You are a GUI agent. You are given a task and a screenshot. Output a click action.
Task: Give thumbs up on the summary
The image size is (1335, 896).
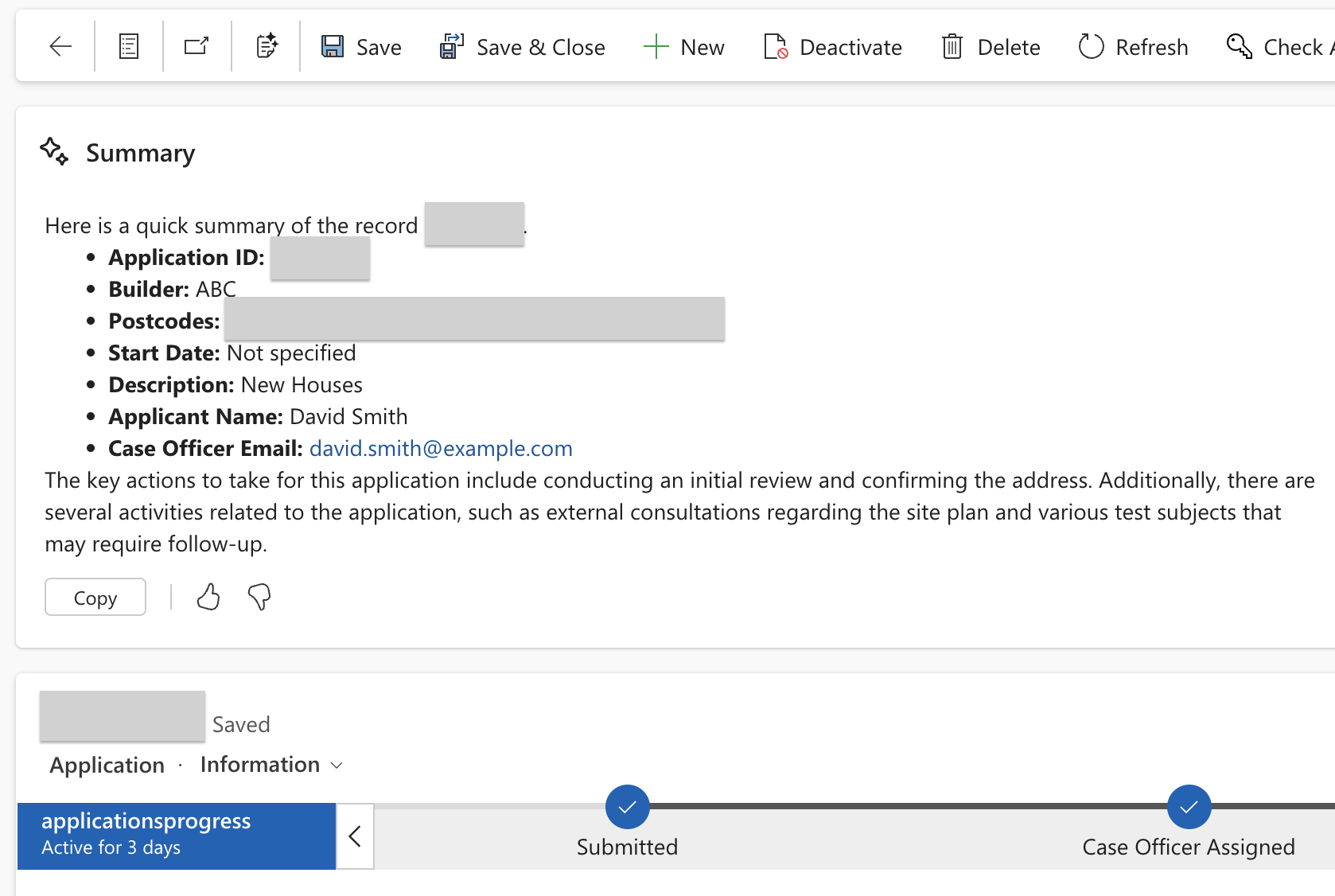(208, 597)
